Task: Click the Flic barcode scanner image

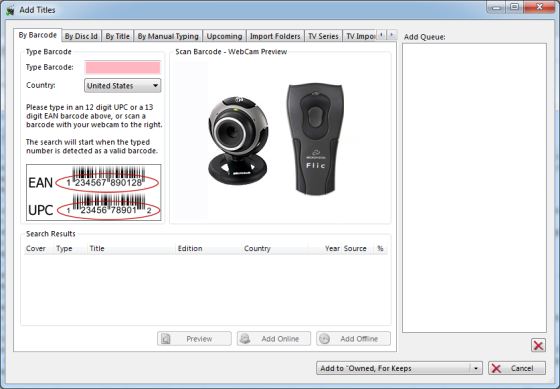Action: click(x=315, y=139)
